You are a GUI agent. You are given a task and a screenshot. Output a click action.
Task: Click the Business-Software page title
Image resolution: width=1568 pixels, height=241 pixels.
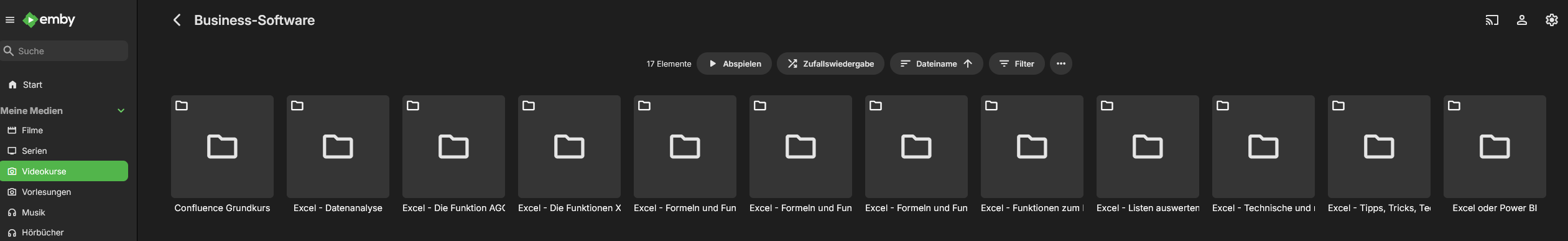click(x=254, y=20)
